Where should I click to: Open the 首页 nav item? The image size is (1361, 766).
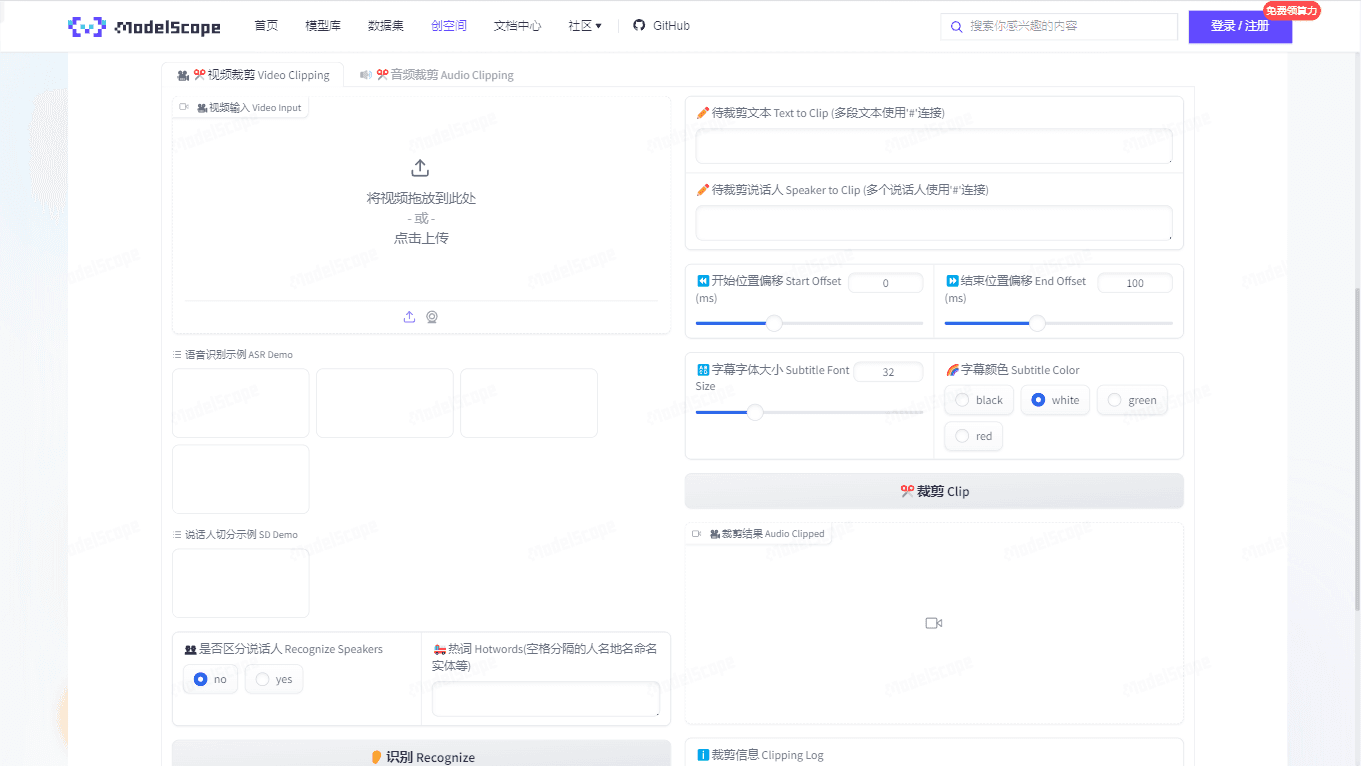click(x=266, y=26)
